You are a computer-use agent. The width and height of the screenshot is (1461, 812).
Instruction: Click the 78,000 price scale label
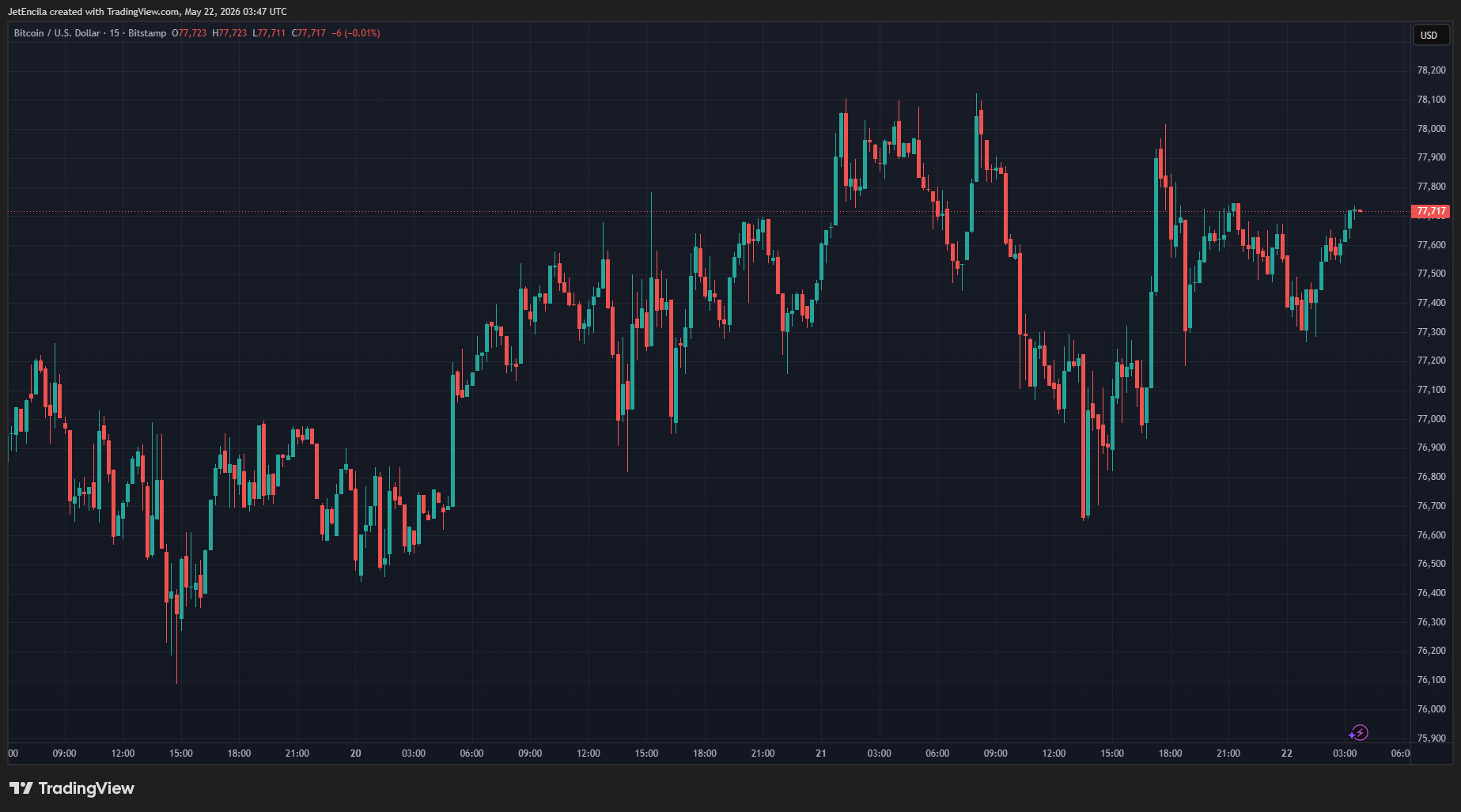(x=1431, y=129)
